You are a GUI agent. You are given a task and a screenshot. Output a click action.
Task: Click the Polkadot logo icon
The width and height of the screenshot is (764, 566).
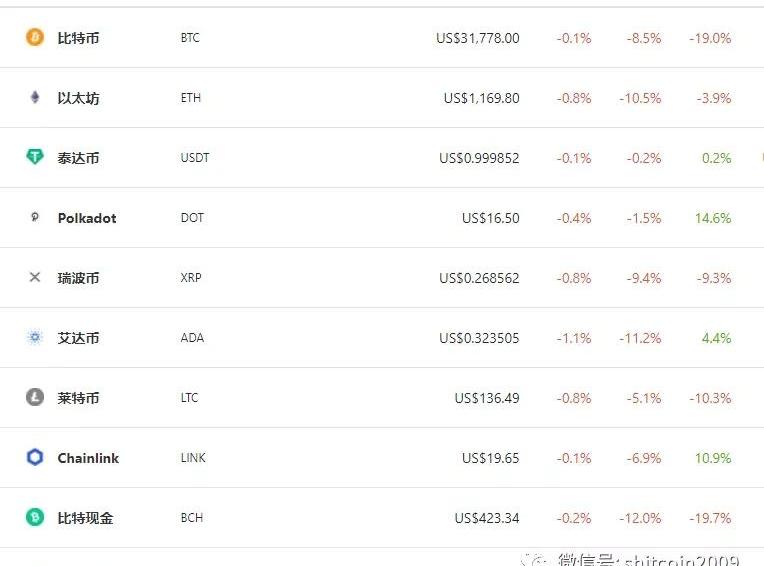point(35,217)
